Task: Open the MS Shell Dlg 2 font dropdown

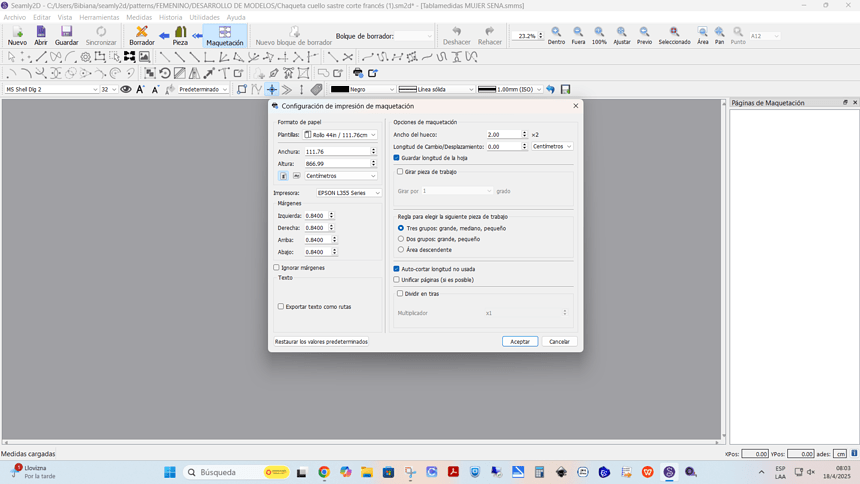Action: [x=52, y=89]
